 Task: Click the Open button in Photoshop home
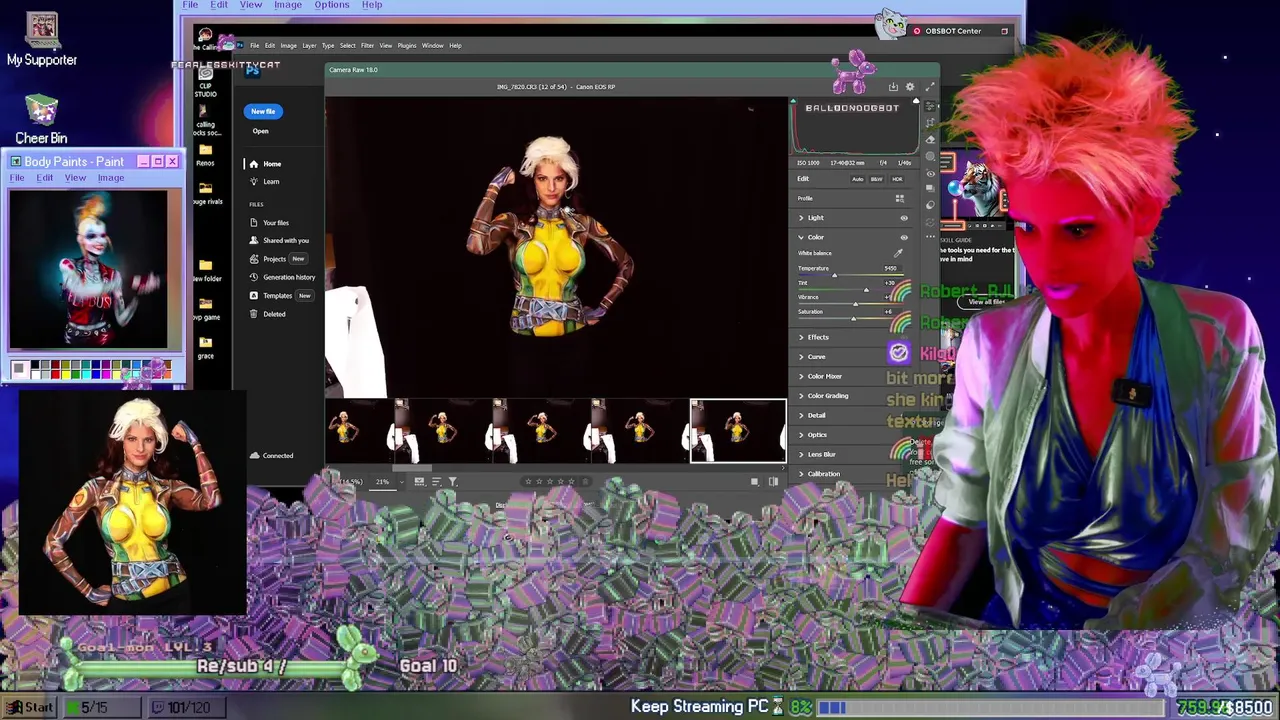[260, 131]
